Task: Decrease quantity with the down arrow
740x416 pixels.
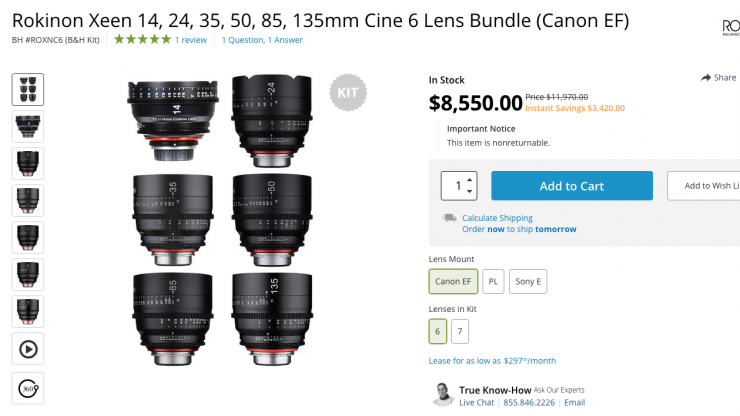Action: pyautogui.click(x=470, y=192)
